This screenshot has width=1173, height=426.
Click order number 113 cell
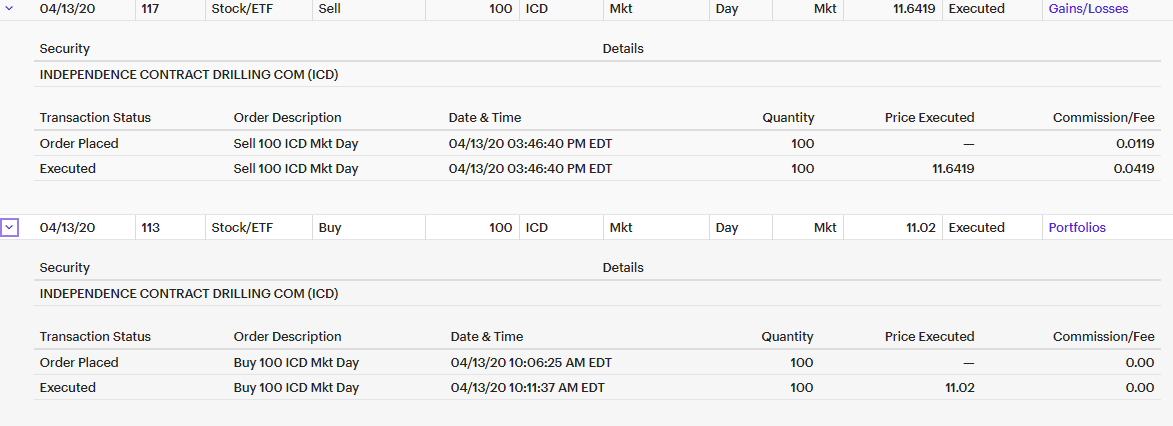(151, 228)
